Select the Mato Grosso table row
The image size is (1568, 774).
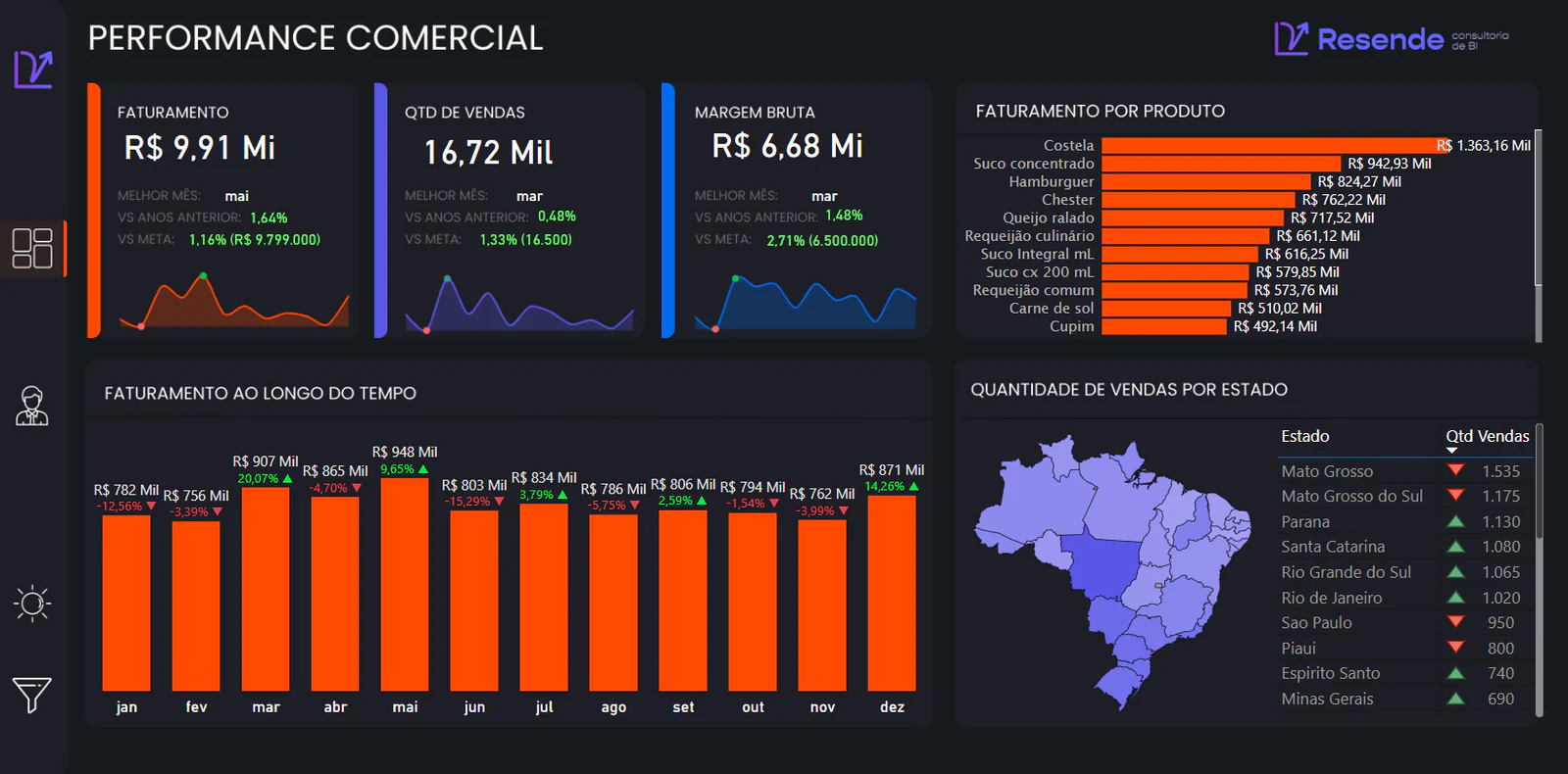pos(1405,471)
